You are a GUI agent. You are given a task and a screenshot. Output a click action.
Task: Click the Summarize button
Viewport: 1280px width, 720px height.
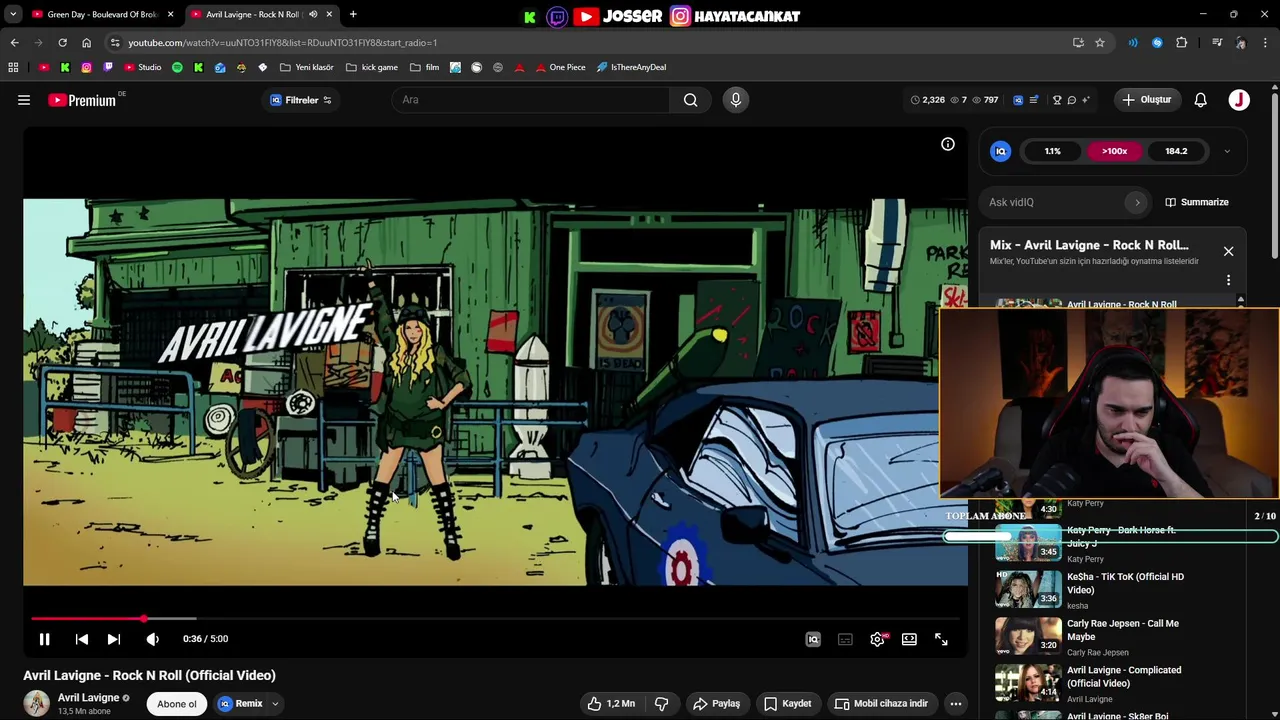pos(1197,202)
